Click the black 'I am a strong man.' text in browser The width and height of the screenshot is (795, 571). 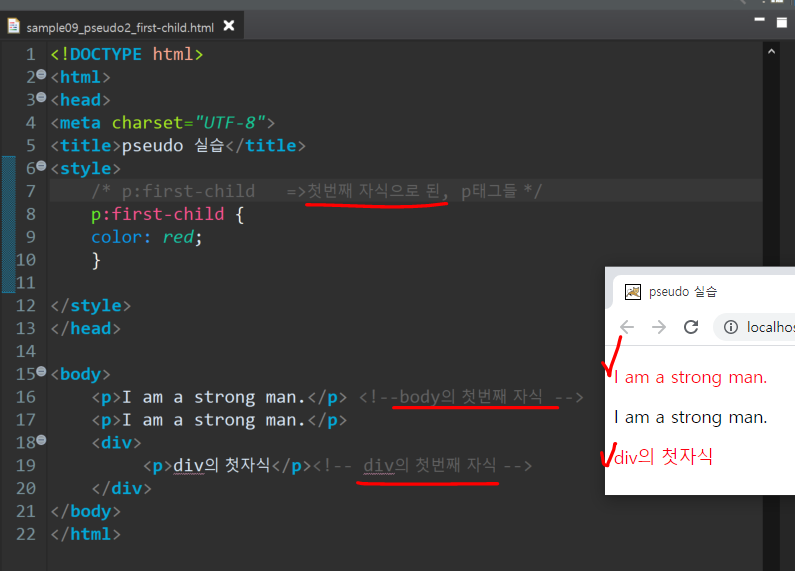pyautogui.click(x=690, y=417)
